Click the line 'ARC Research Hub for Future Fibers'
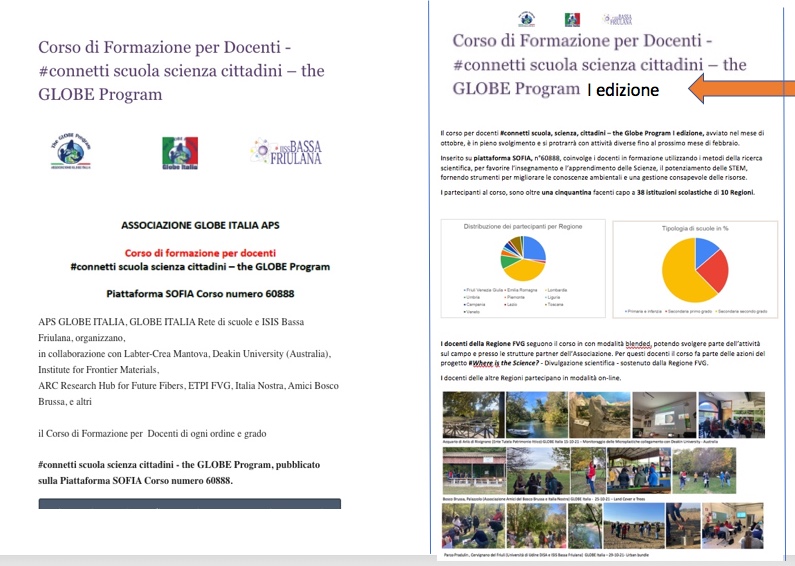The width and height of the screenshot is (795, 566). pyautogui.click(x=188, y=386)
